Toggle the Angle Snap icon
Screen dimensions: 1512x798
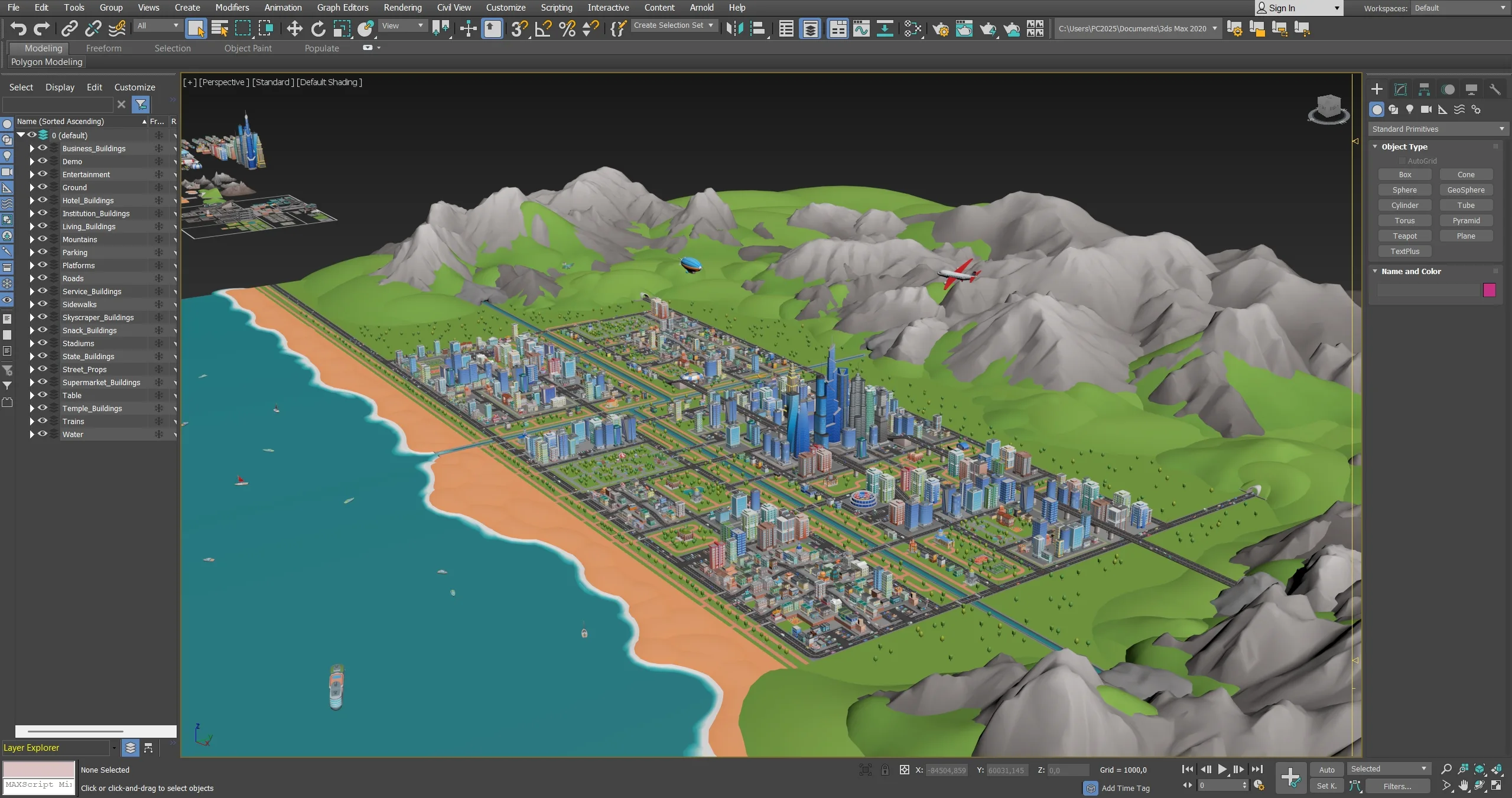point(543,28)
